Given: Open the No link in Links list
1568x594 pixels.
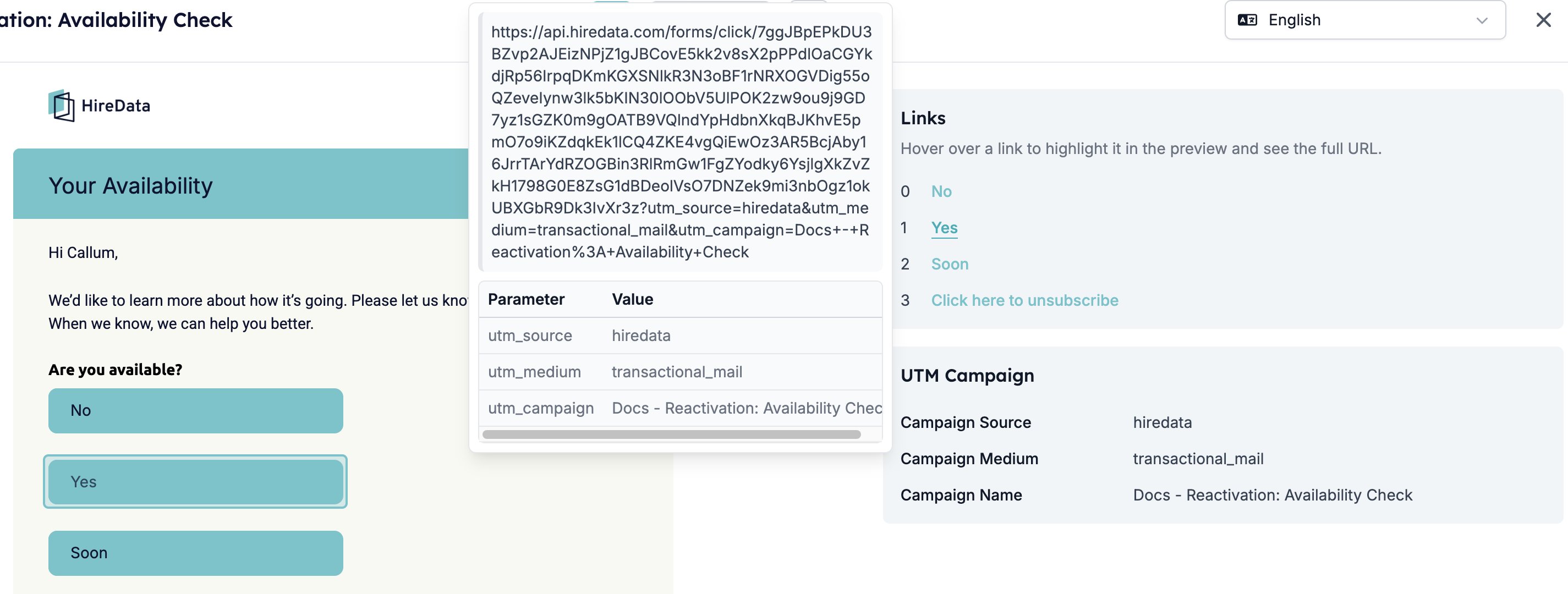Looking at the screenshot, I should pos(941,191).
